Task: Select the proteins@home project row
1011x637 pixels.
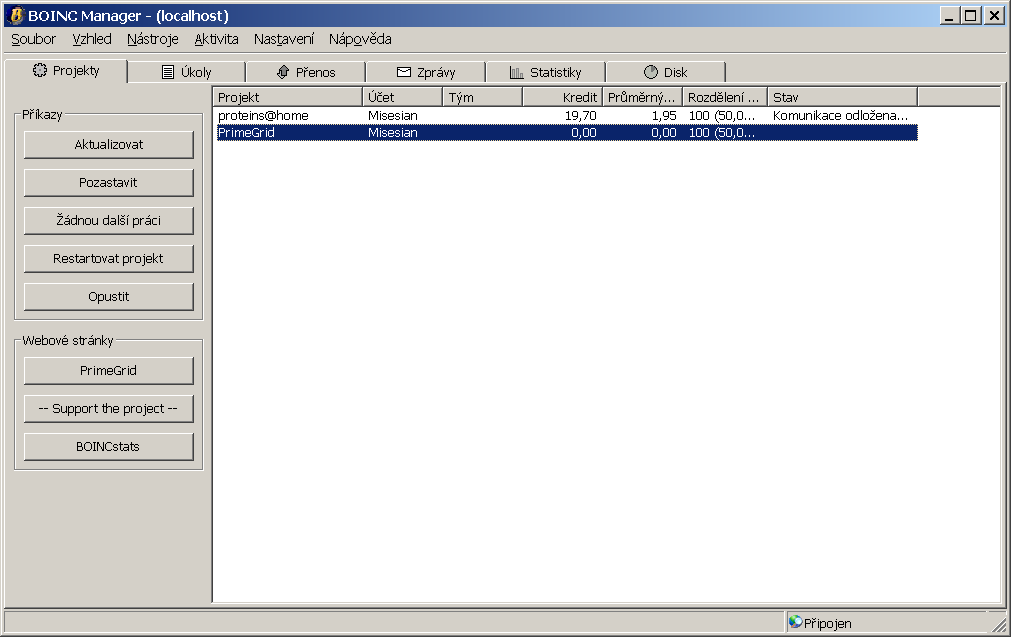Action: (567, 115)
